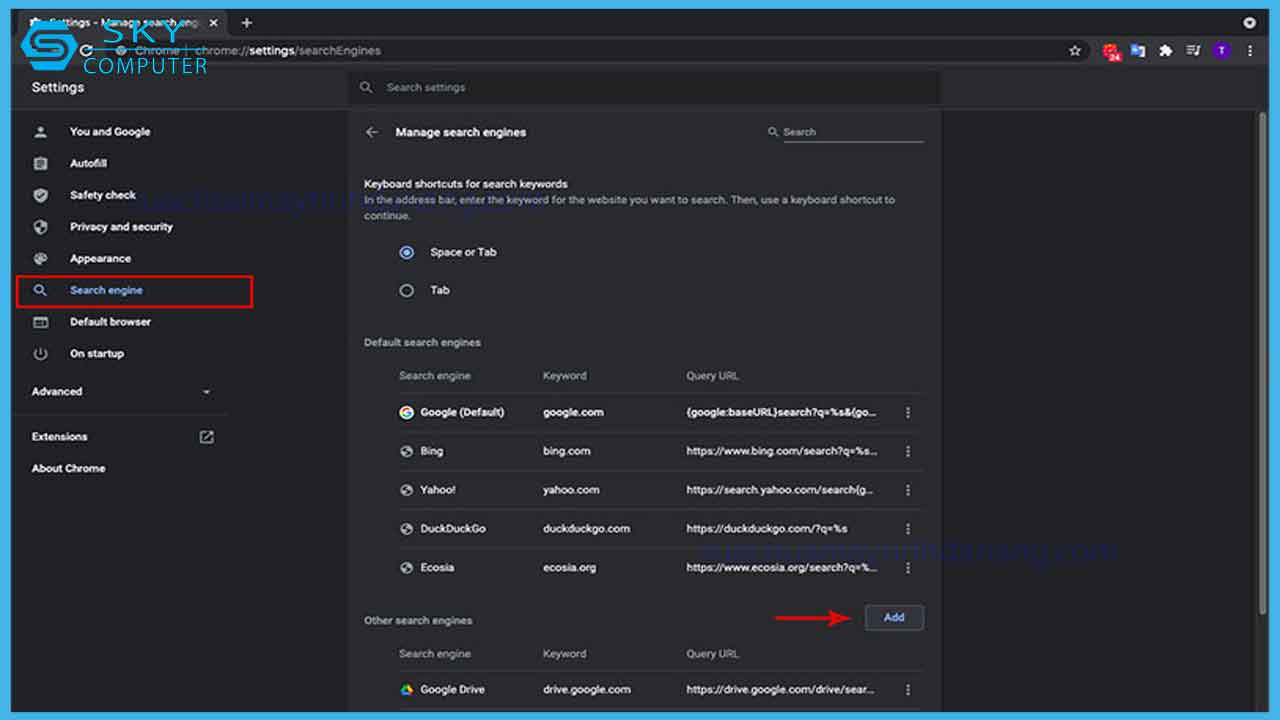
Task: Reload the page with the refresh icon
Action: [86, 51]
